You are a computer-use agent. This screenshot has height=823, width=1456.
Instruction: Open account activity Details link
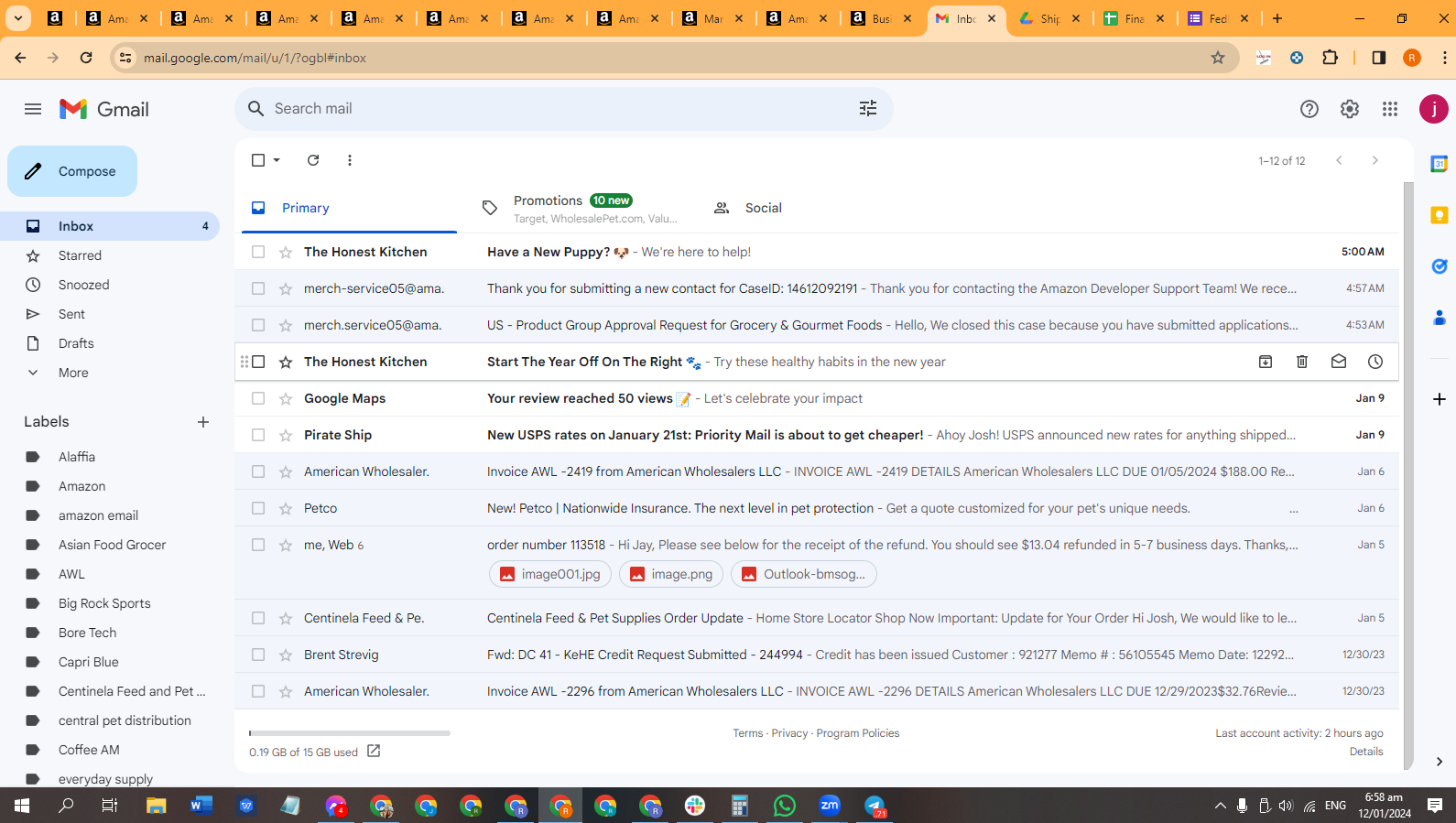[1366, 752]
